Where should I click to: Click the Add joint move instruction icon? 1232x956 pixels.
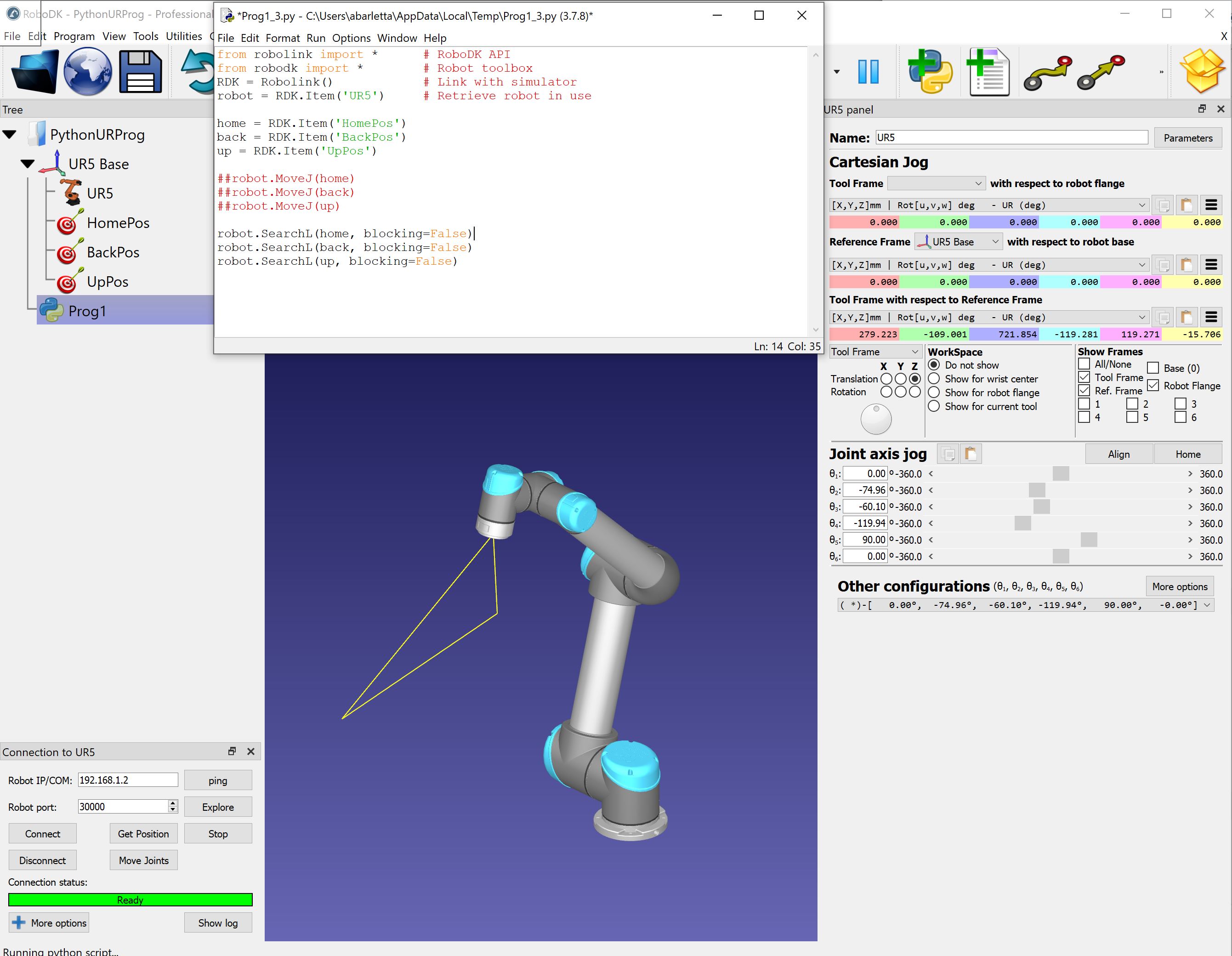click(x=1048, y=74)
